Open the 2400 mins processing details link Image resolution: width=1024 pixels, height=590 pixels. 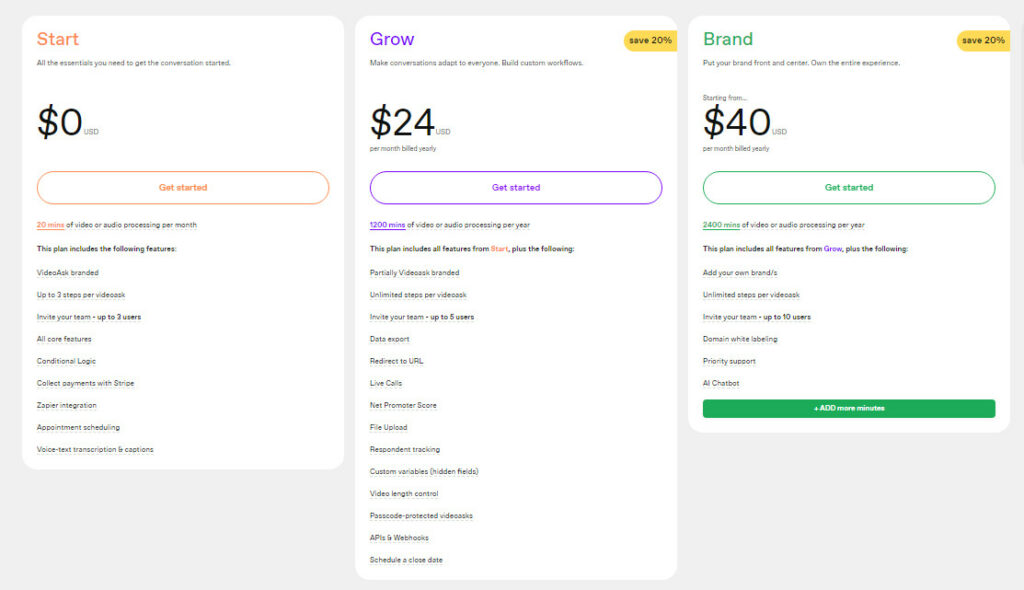(x=720, y=225)
